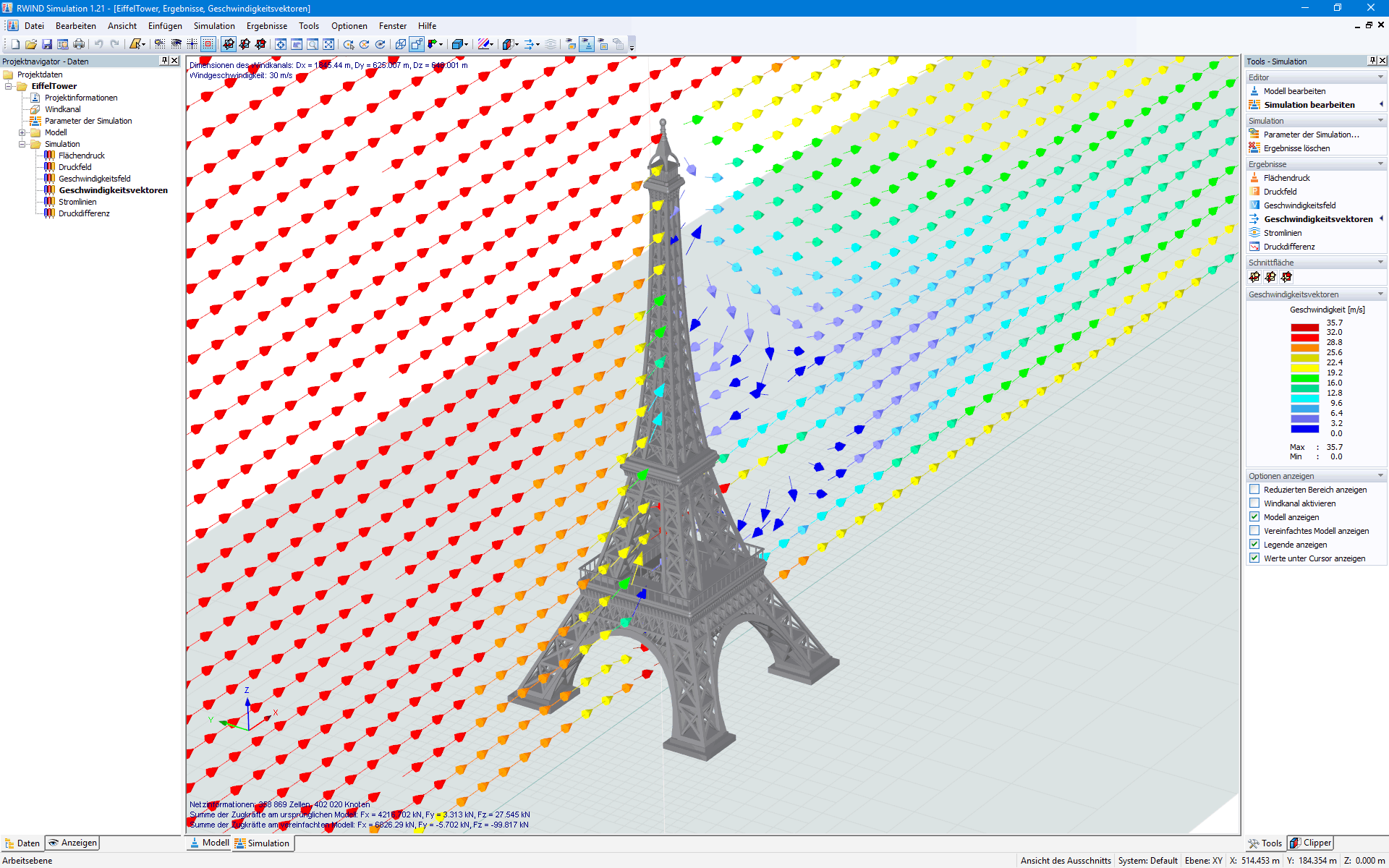Collapse the Geschwindigkeitsvektoren legend section
The height and width of the screenshot is (868, 1389).
click(x=1380, y=294)
